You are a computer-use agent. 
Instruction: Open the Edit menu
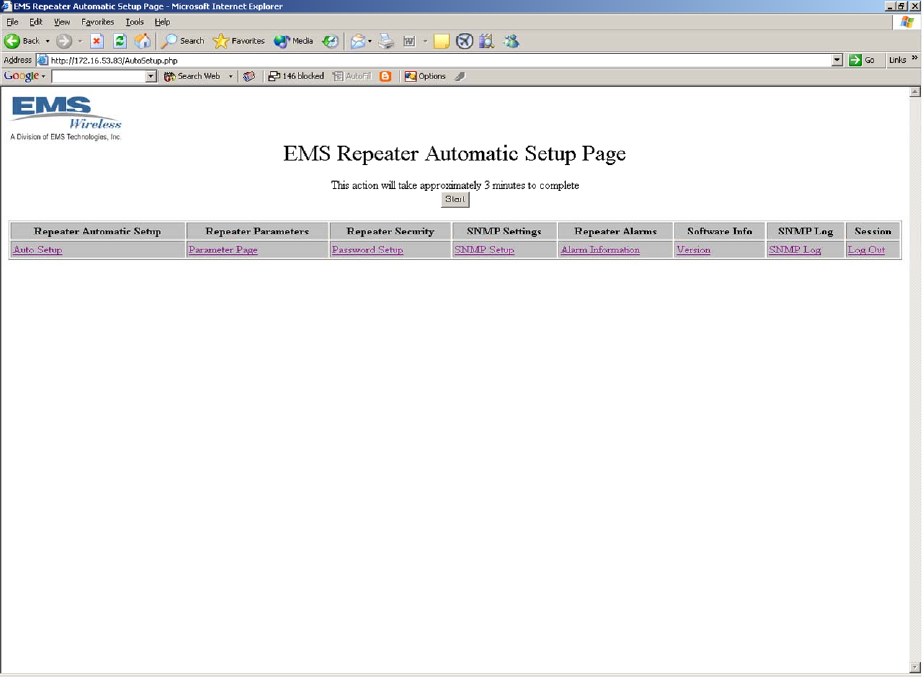(x=36, y=22)
